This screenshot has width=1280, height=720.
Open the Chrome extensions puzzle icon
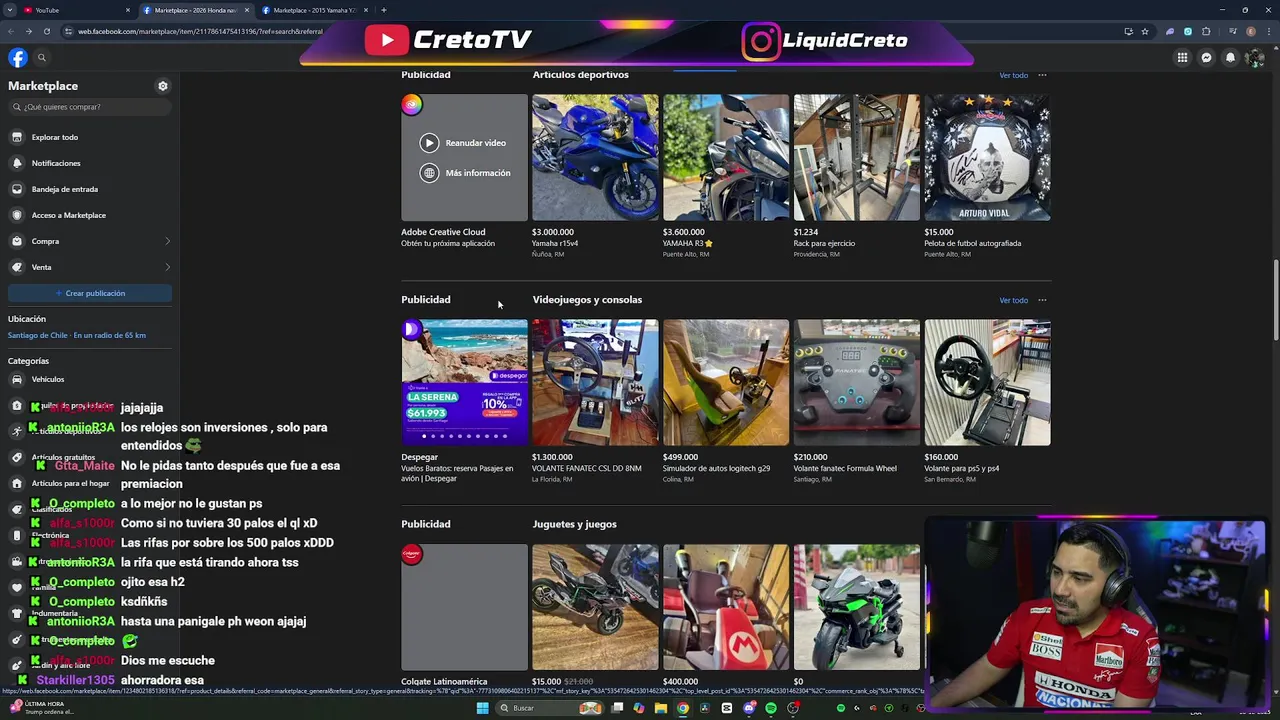(x=1206, y=31)
